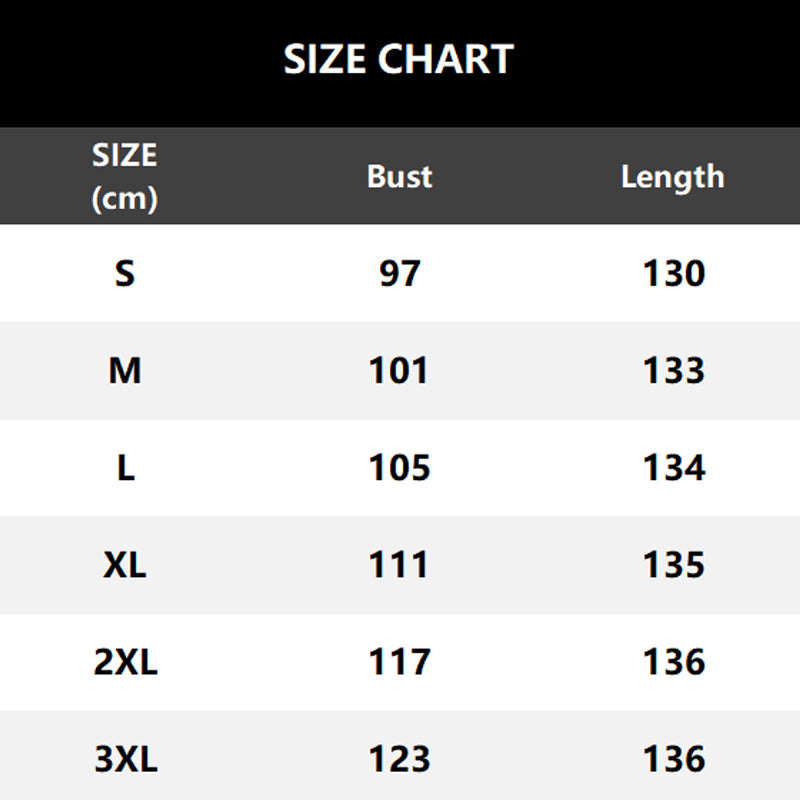Click the length value 133
This screenshot has height=800, width=800.
[673, 370]
